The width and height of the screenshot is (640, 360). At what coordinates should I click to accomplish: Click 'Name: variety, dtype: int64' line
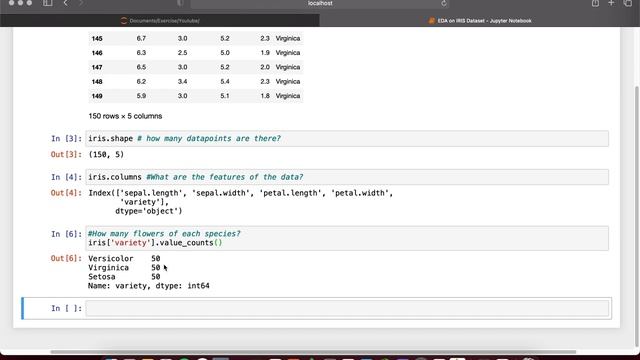149,286
